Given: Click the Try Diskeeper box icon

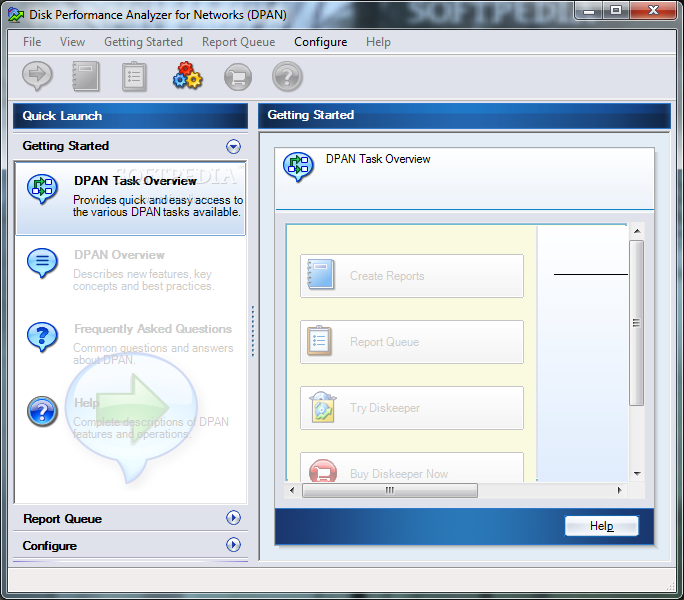Looking at the screenshot, I should click(322, 407).
